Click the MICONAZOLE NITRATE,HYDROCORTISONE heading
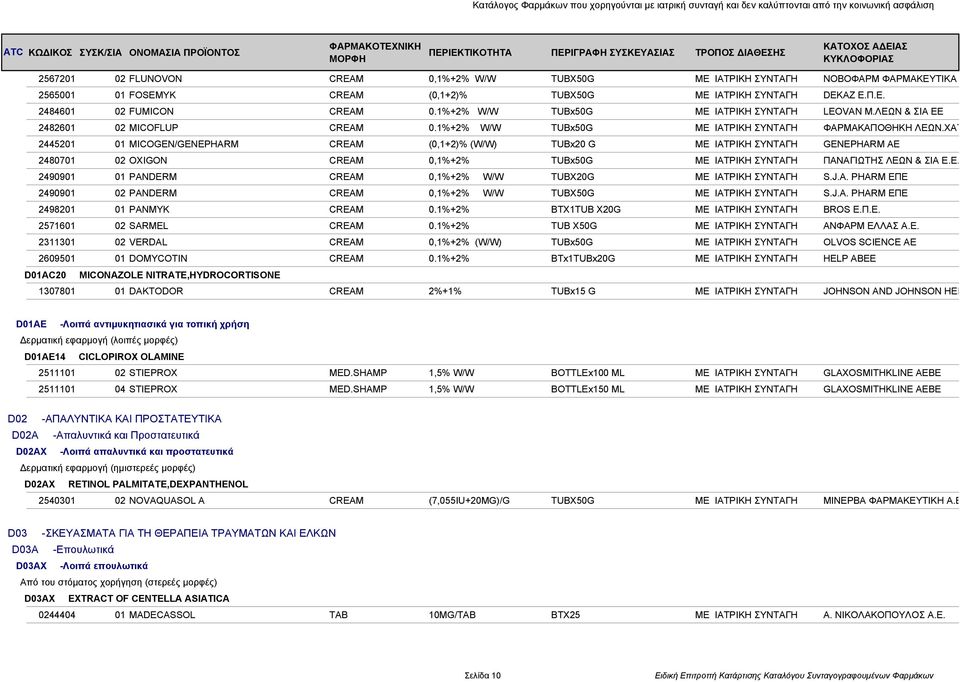 179,275
